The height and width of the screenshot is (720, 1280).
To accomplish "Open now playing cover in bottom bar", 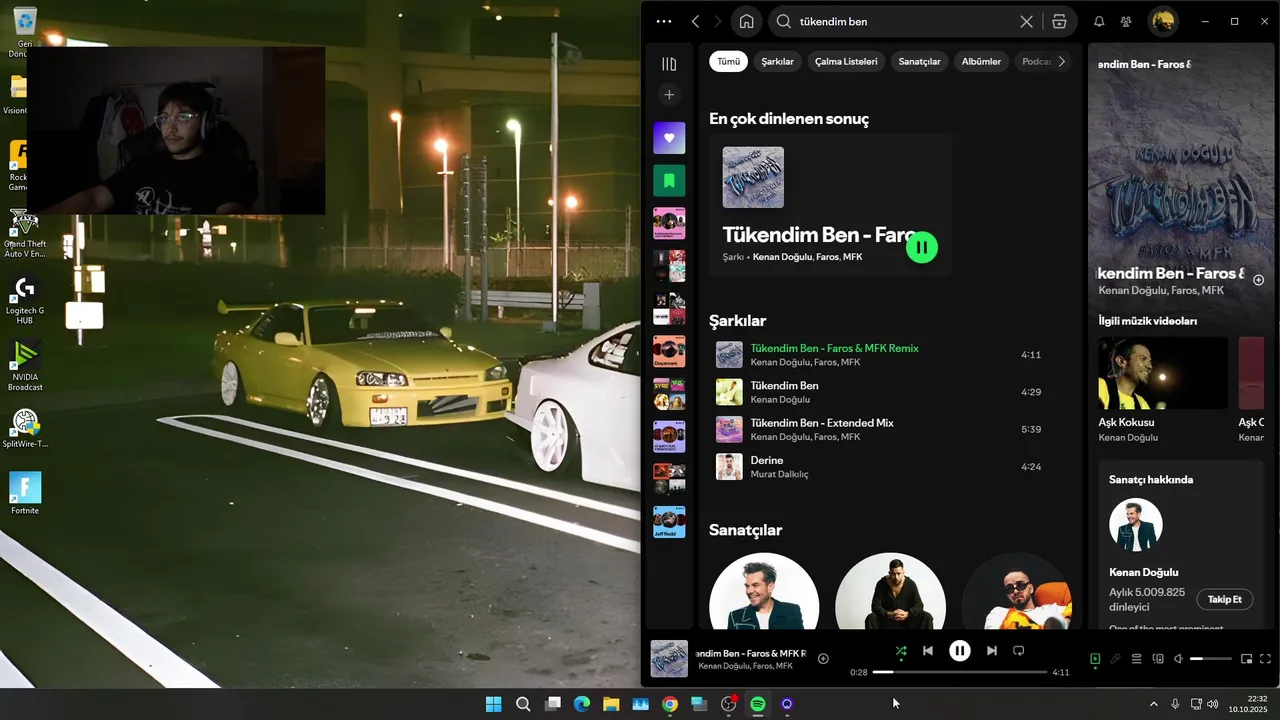I will click(x=669, y=659).
